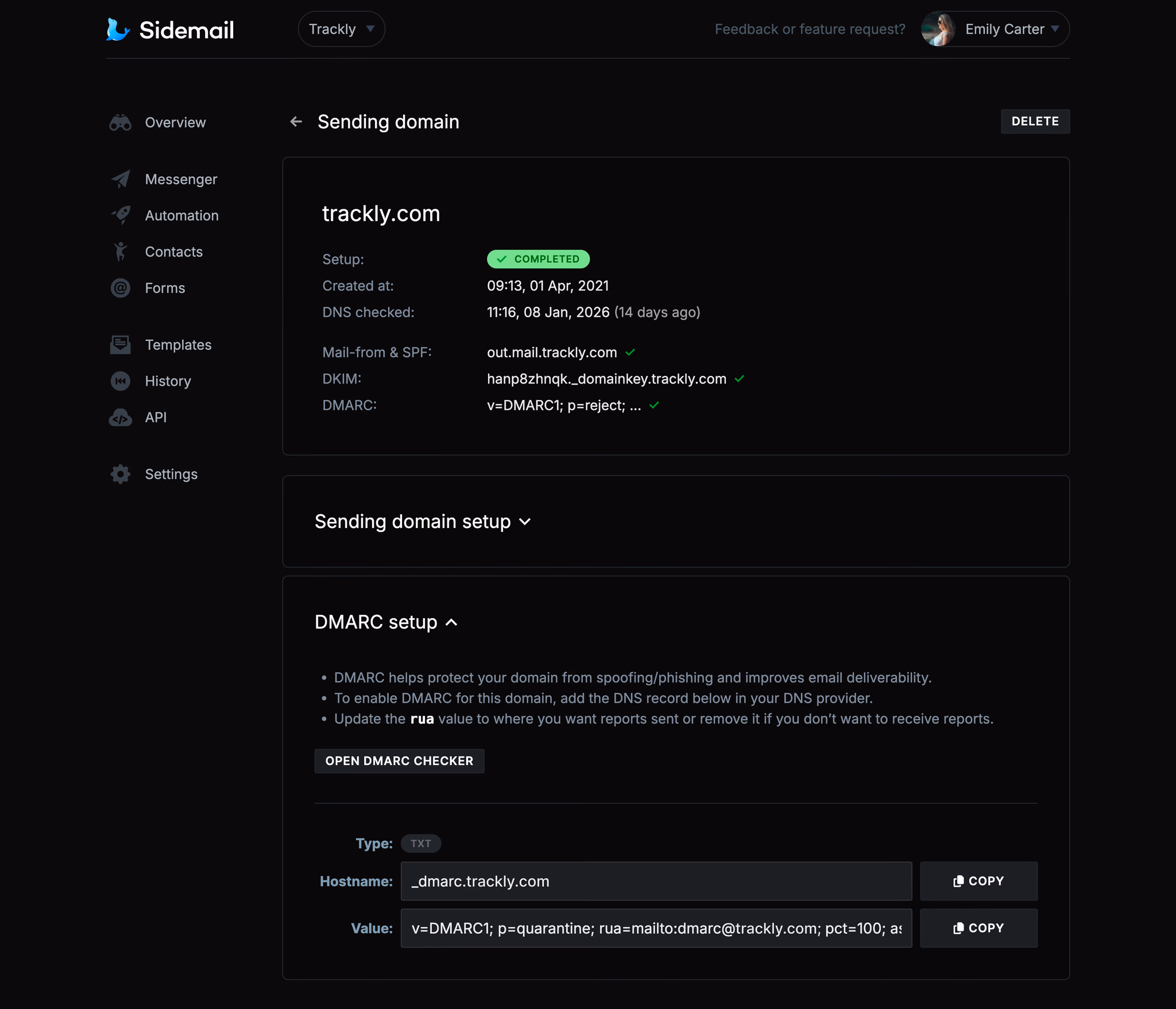This screenshot has height=1009, width=1176.
Task: Open Forms using the @ icon
Action: click(120, 288)
